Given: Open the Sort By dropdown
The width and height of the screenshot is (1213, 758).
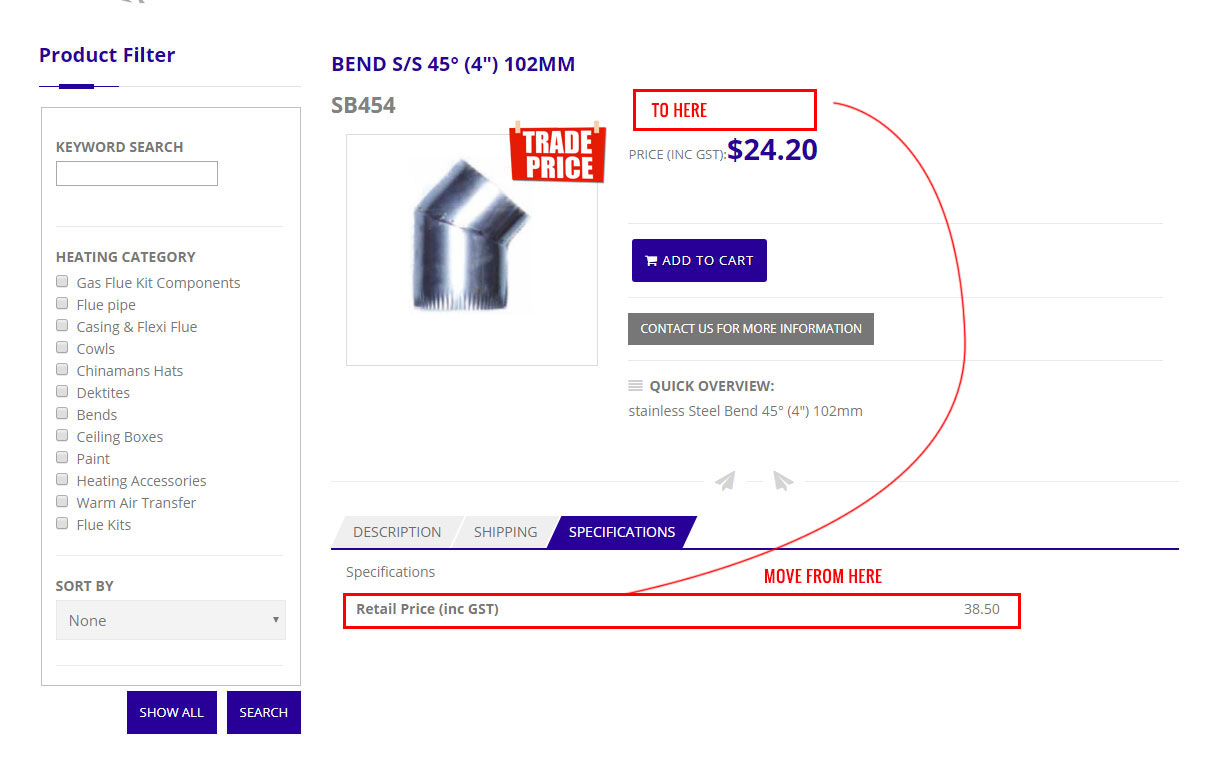Looking at the screenshot, I should (x=171, y=620).
